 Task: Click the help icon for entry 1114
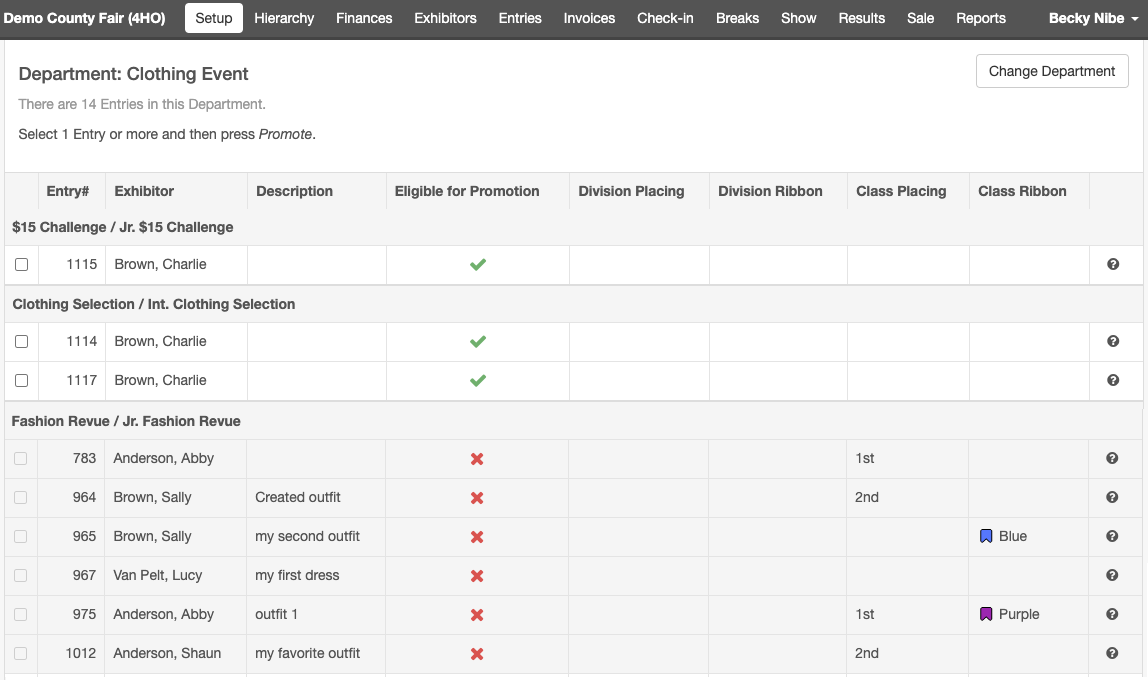pyautogui.click(x=1113, y=341)
